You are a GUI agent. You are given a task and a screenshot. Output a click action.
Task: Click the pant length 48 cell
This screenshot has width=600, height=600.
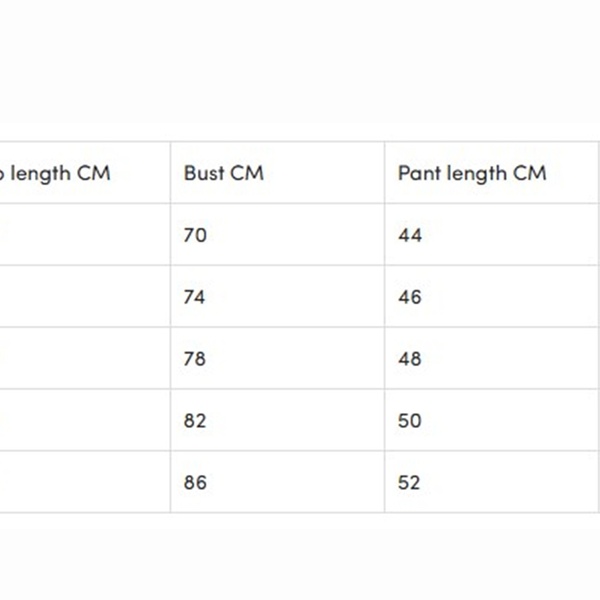point(410,359)
